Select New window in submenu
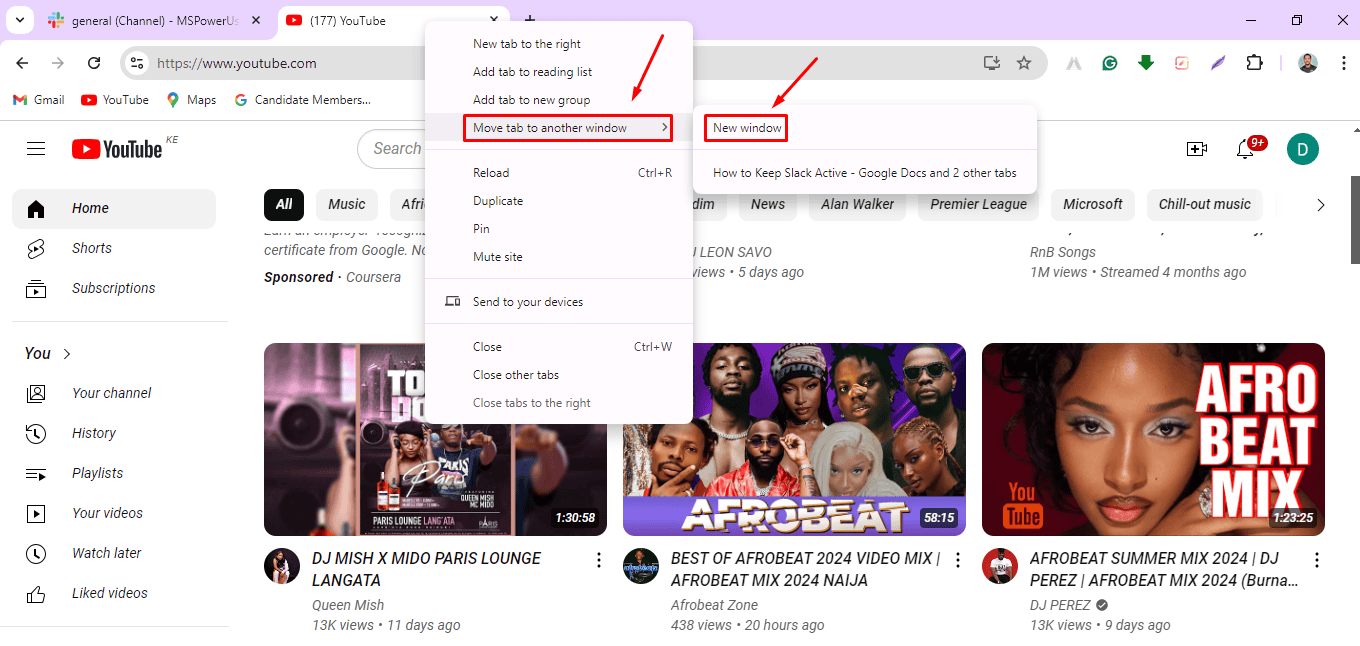This screenshot has height=646, width=1360. (865, 128)
